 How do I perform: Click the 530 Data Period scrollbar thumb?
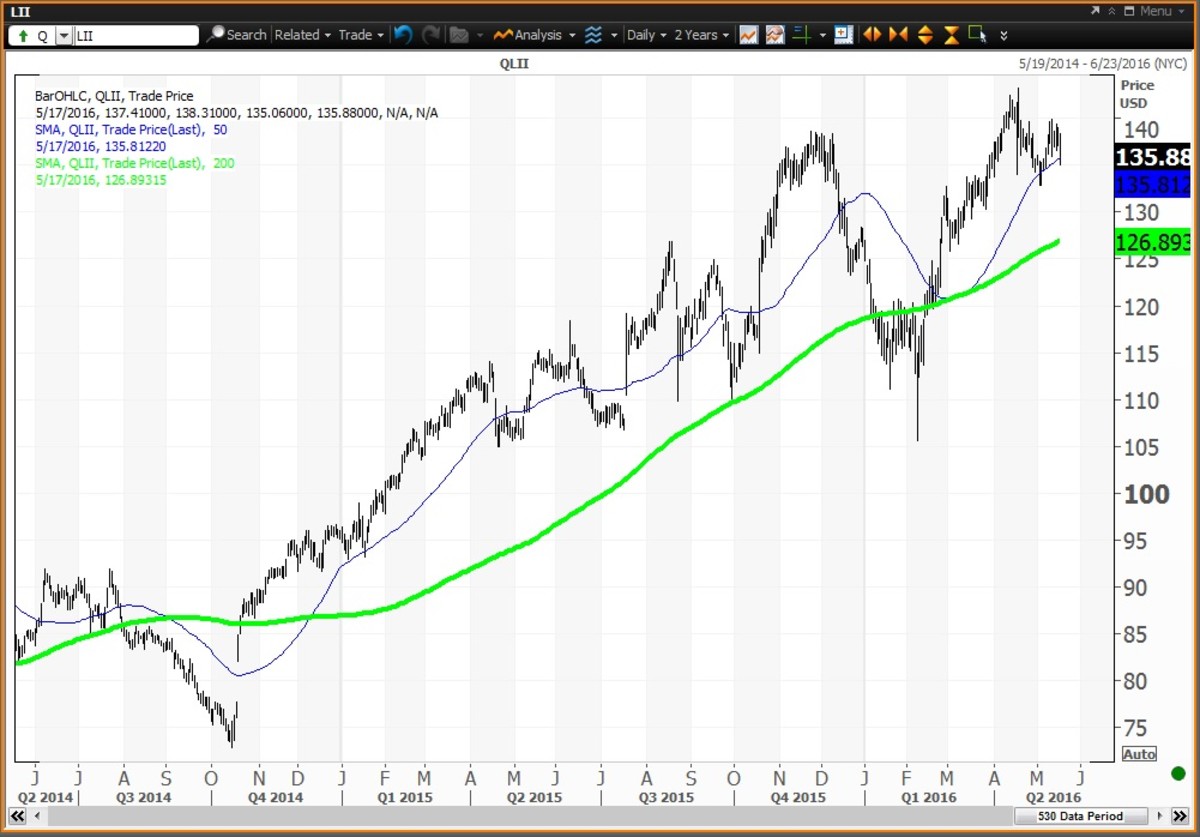(x=1083, y=816)
